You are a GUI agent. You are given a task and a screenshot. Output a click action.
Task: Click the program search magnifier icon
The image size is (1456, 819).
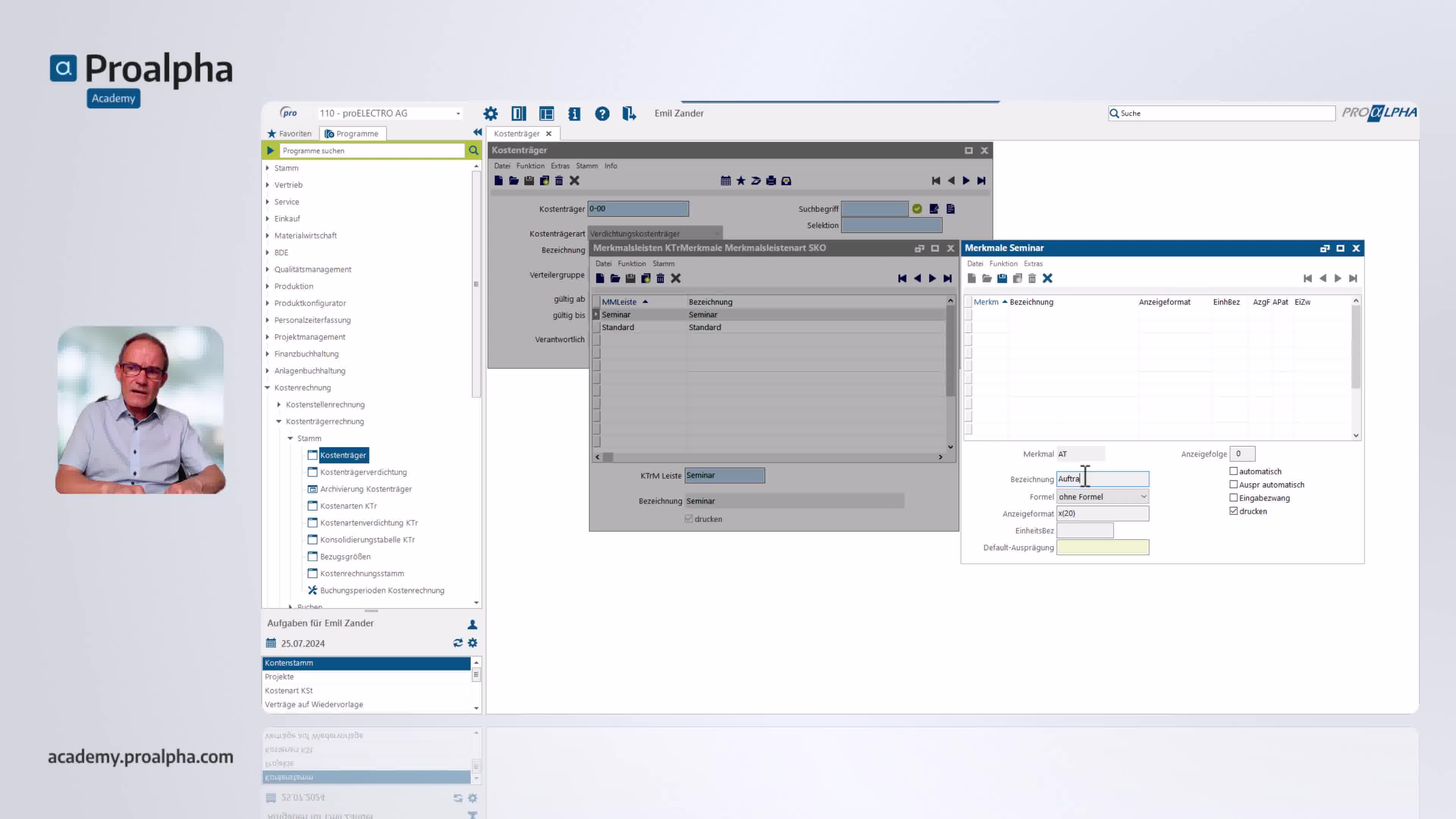pyautogui.click(x=473, y=151)
